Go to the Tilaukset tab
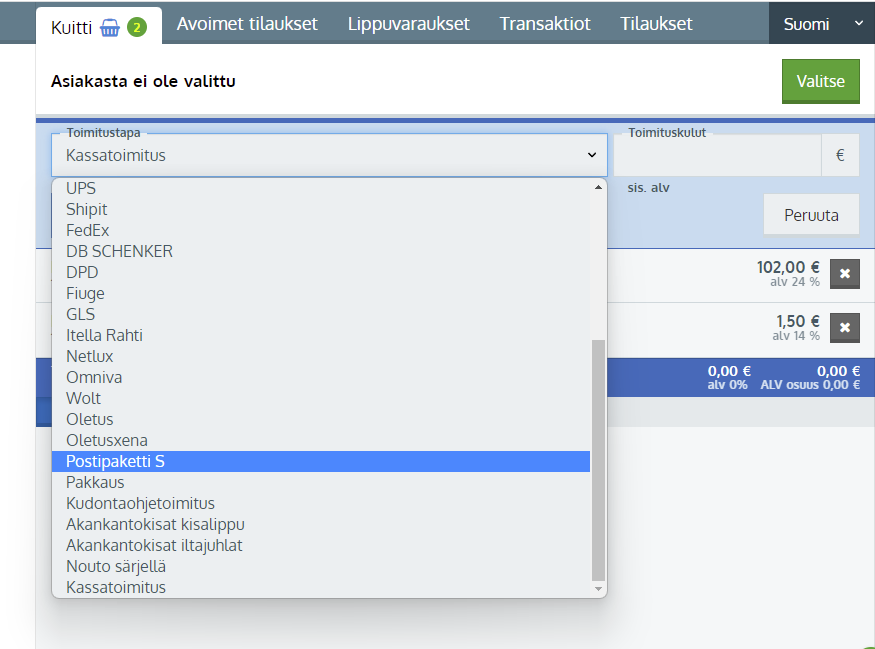 click(656, 24)
